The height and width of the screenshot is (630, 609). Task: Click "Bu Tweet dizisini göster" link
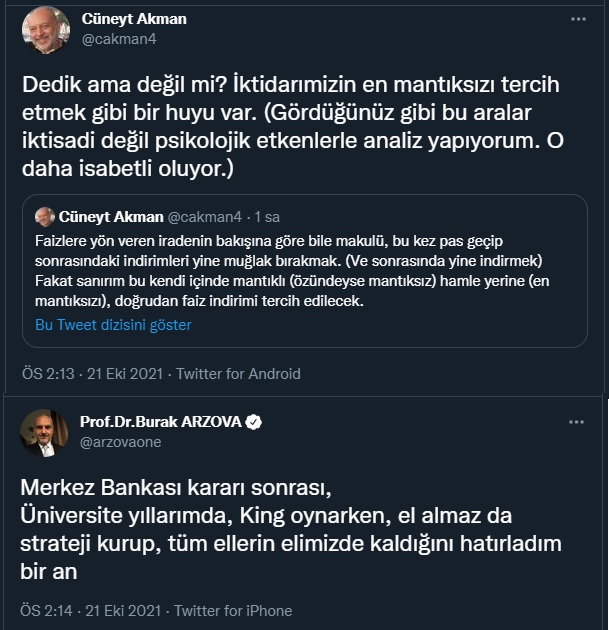click(x=113, y=325)
